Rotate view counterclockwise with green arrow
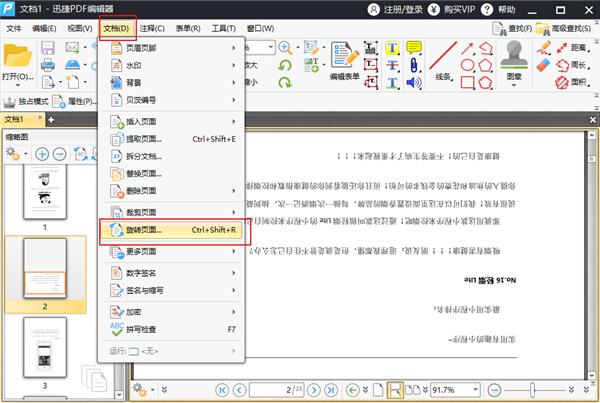The width and height of the screenshot is (600, 403). (285, 65)
